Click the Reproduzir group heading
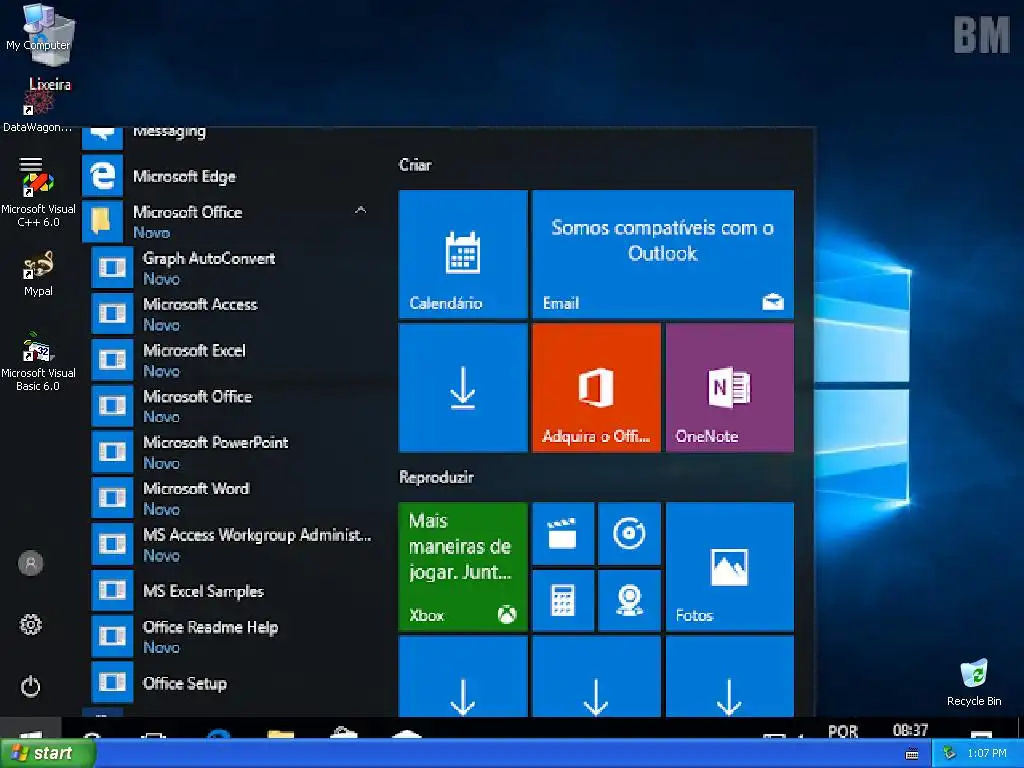This screenshot has height=768, width=1024. point(436,477)
